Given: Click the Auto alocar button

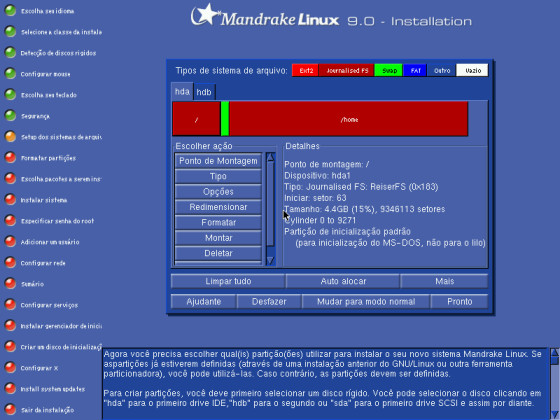Looking at the screenshot, I should coord(343,281).
